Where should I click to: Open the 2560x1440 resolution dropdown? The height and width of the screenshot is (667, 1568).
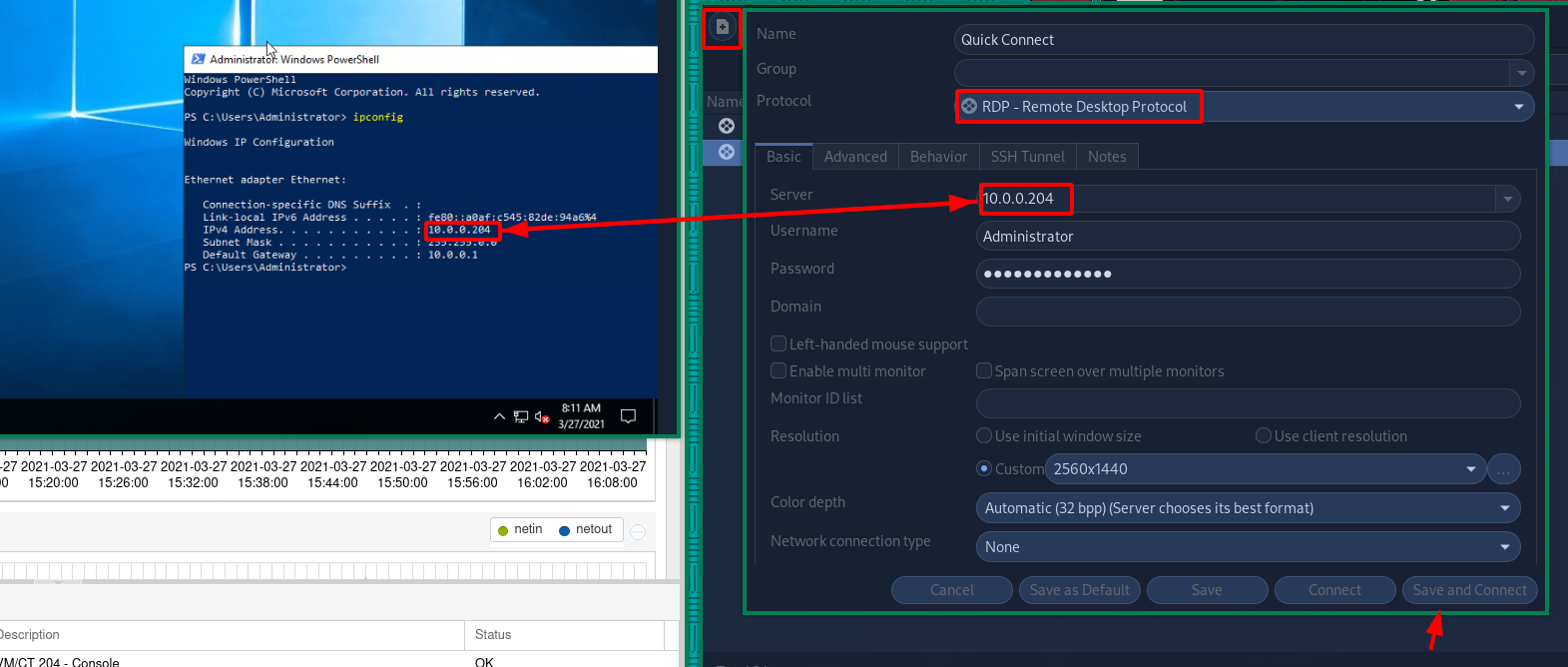point(1266,469)
